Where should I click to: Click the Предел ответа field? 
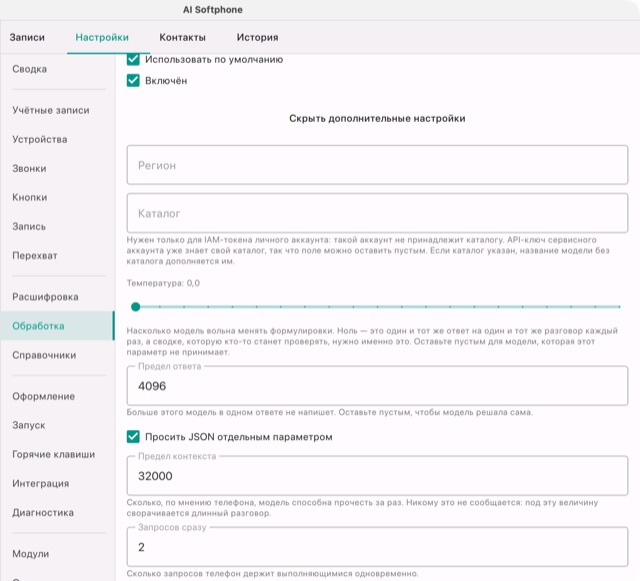point(377,386)
